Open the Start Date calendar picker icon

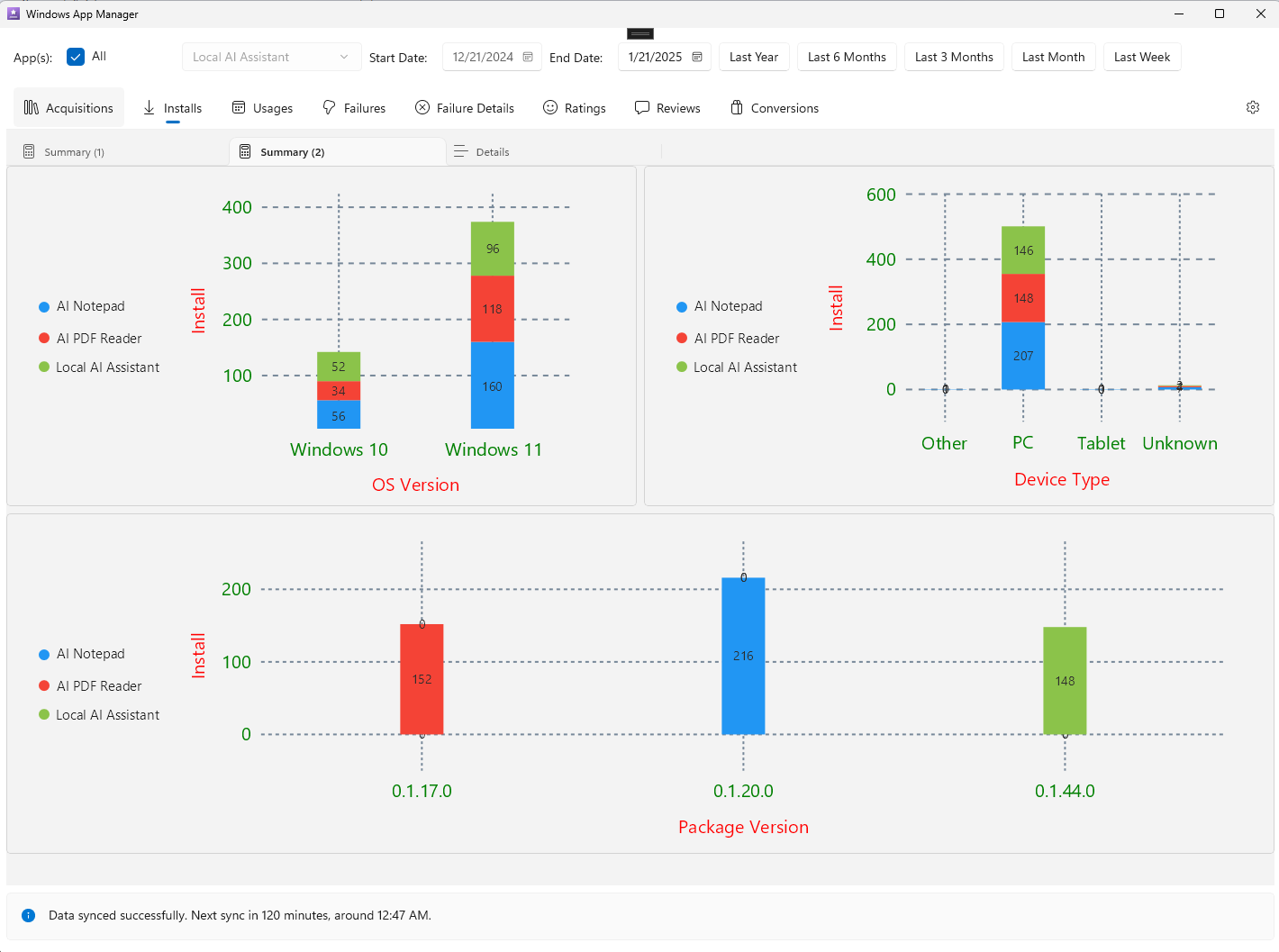(x=528, y=57)
